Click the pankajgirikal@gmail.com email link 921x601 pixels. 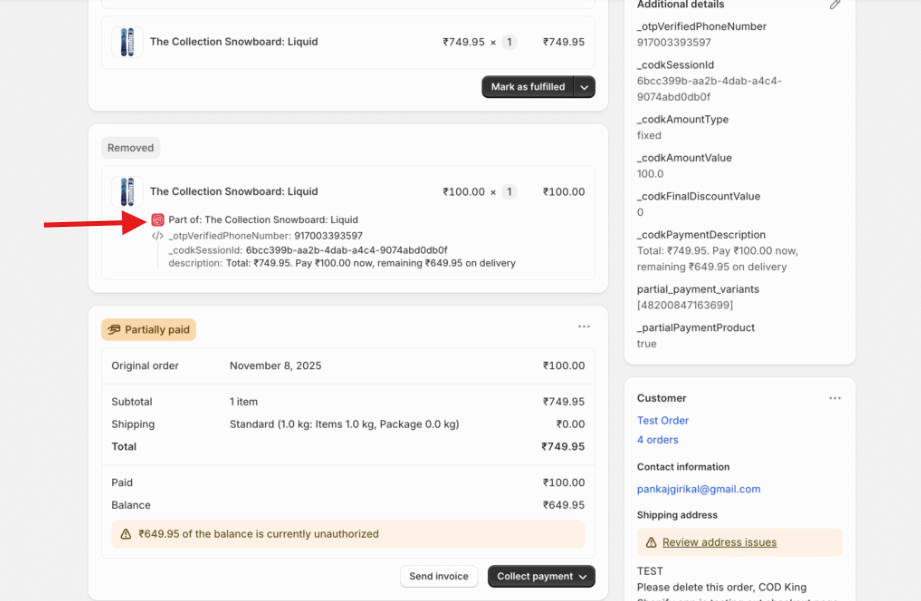699,489
